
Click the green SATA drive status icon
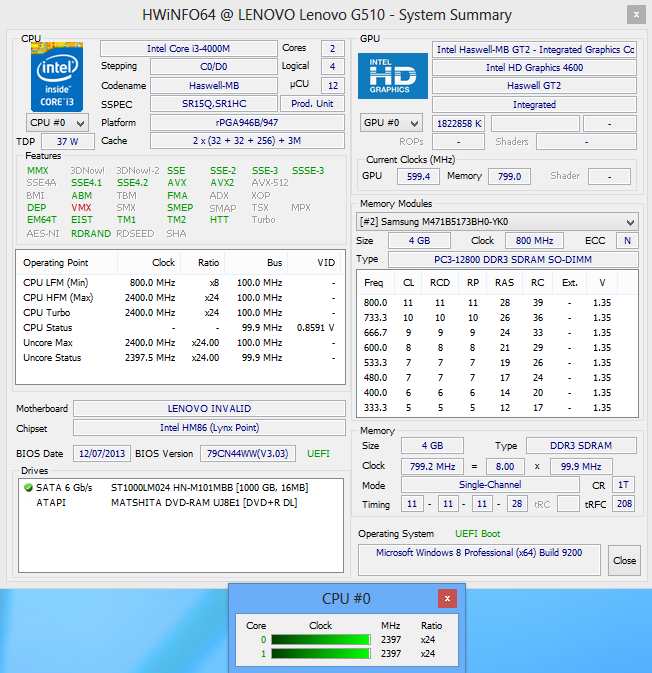pyautogui.click(x=28, y=488)
